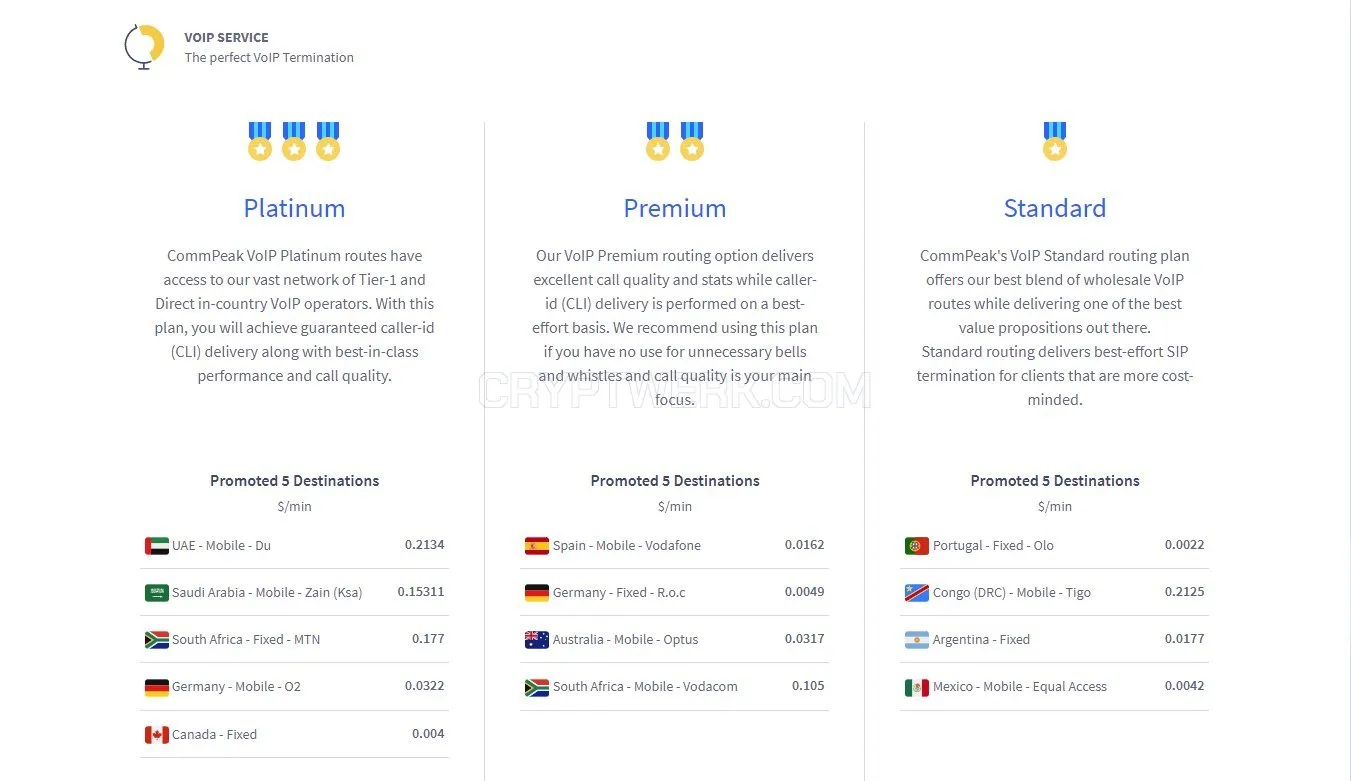The image size is (1351, 781).
Task: Open the Platinum plan heading
Action: coord(294,208)
